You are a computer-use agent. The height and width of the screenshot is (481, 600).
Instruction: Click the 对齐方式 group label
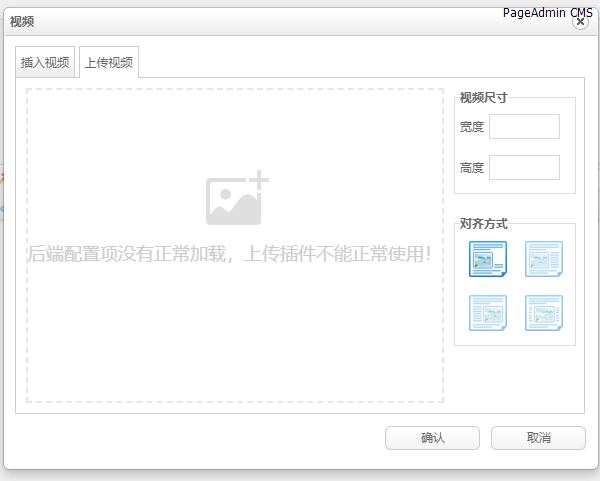(483, 223)
